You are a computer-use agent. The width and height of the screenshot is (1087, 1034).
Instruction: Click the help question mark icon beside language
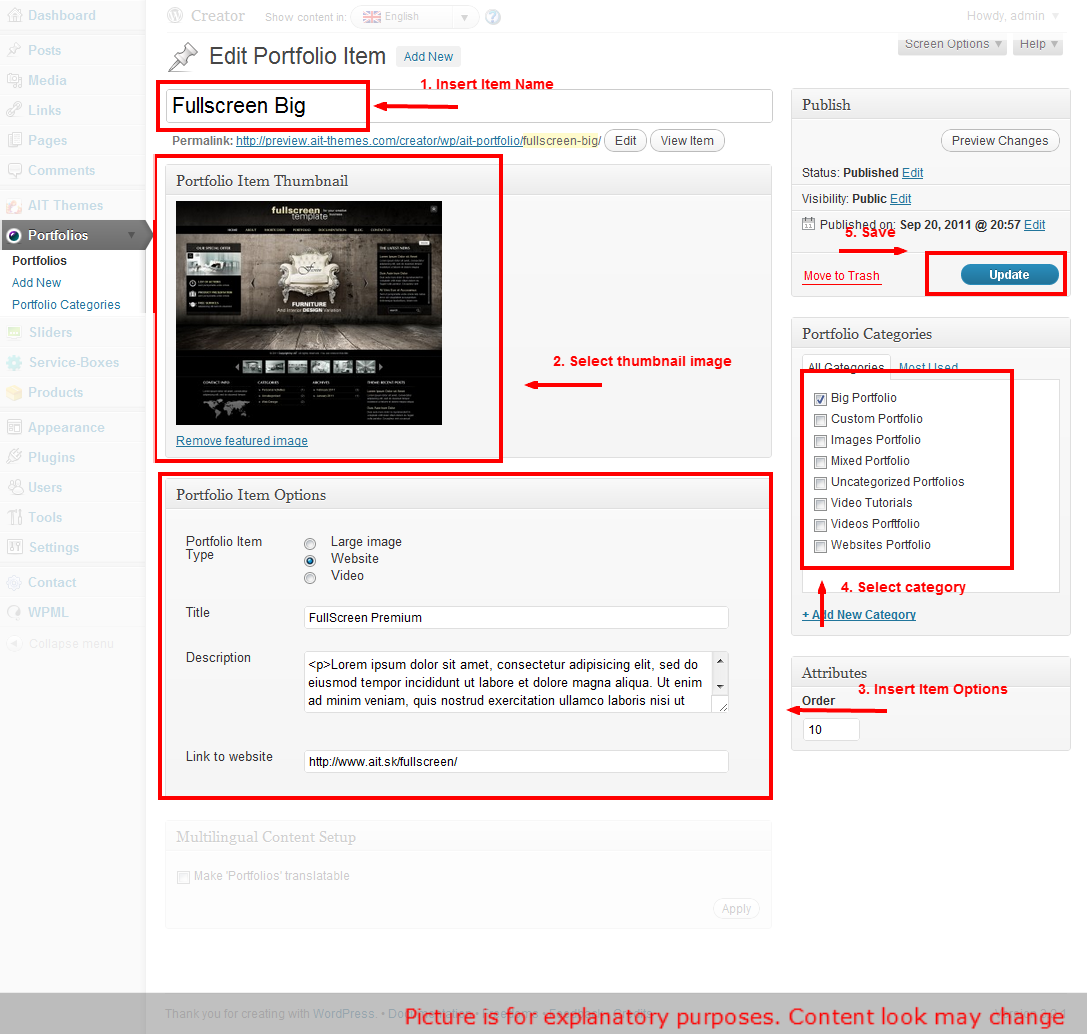tap(493, 17)
